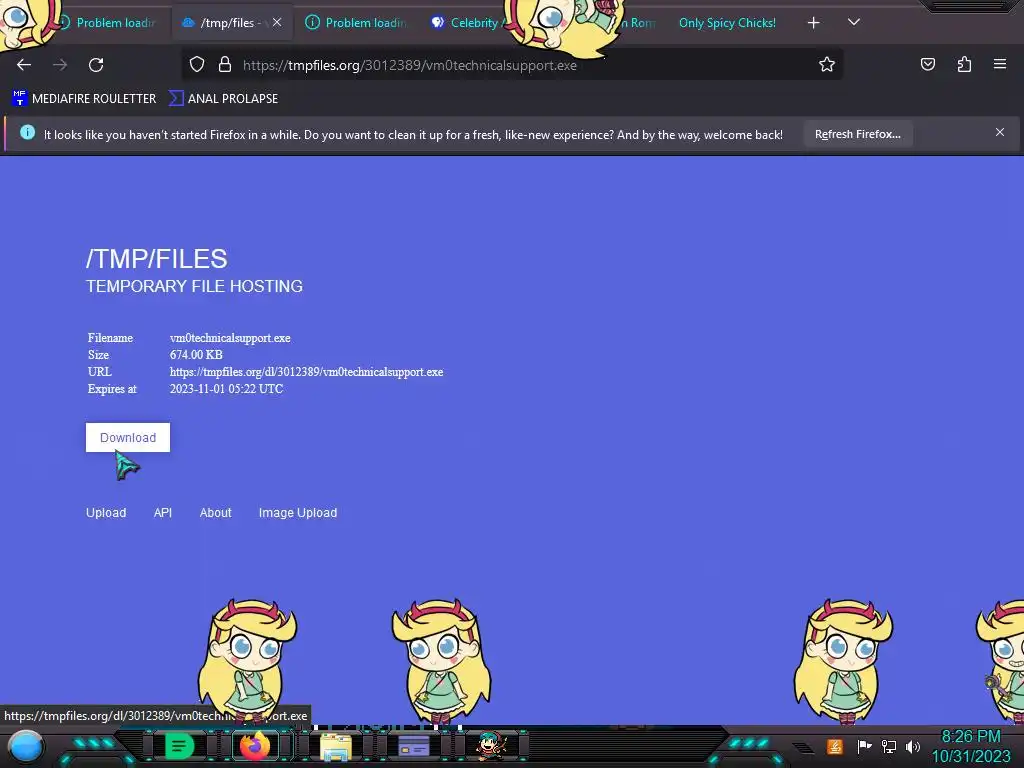
Task: Open the tmpfiles.org/dl file URL link
Action: (x=306, y=372)
